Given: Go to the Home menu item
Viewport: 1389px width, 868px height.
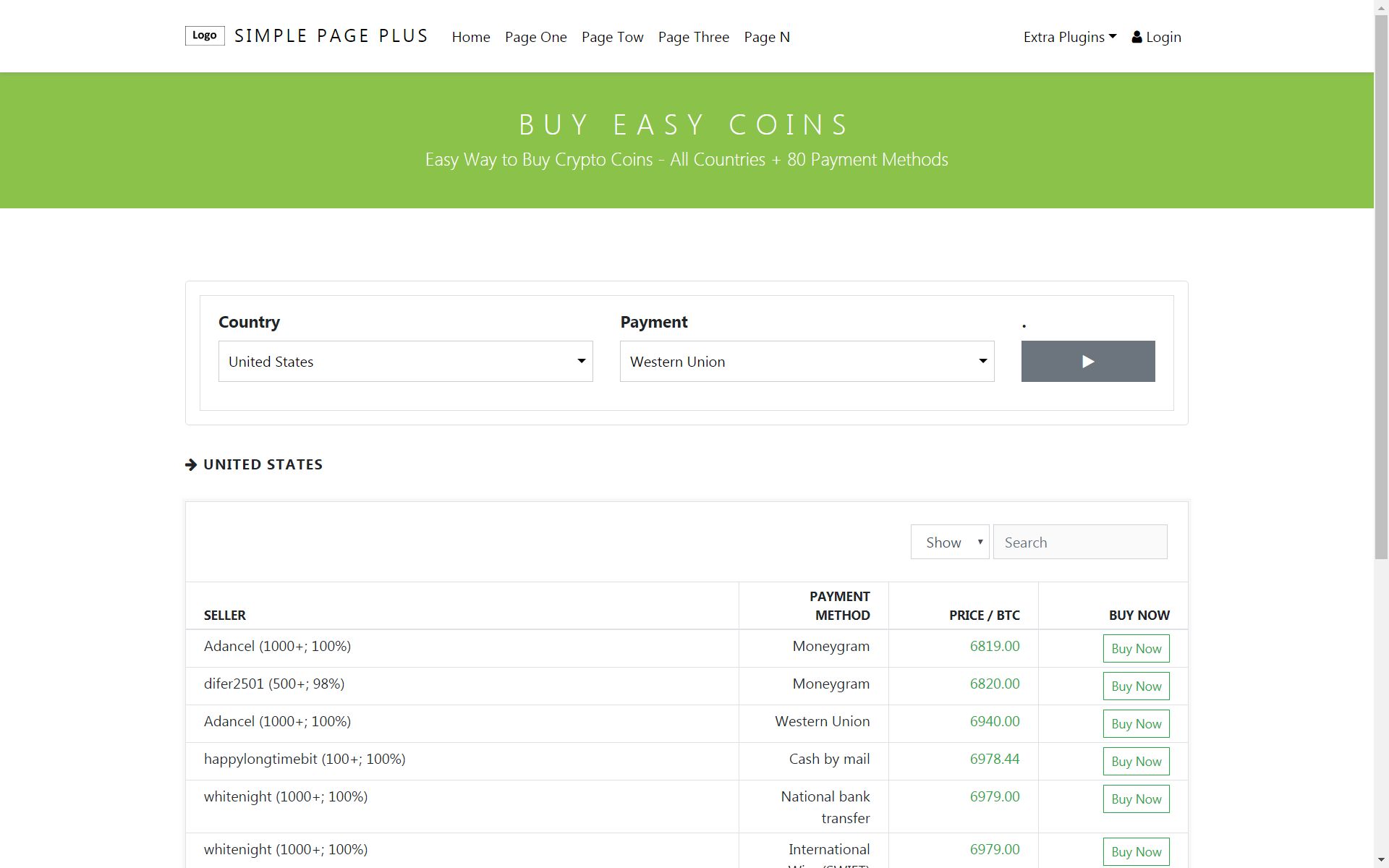Looking at the screenshot, I should 471,37.
